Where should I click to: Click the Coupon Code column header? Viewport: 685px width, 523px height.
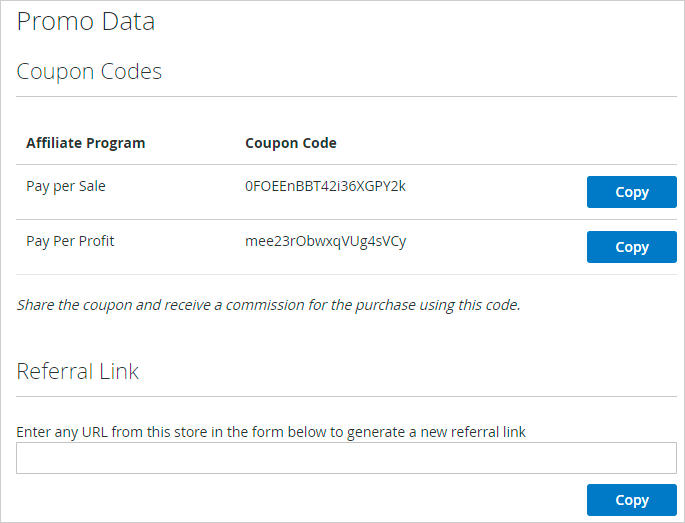coord(291,143)
